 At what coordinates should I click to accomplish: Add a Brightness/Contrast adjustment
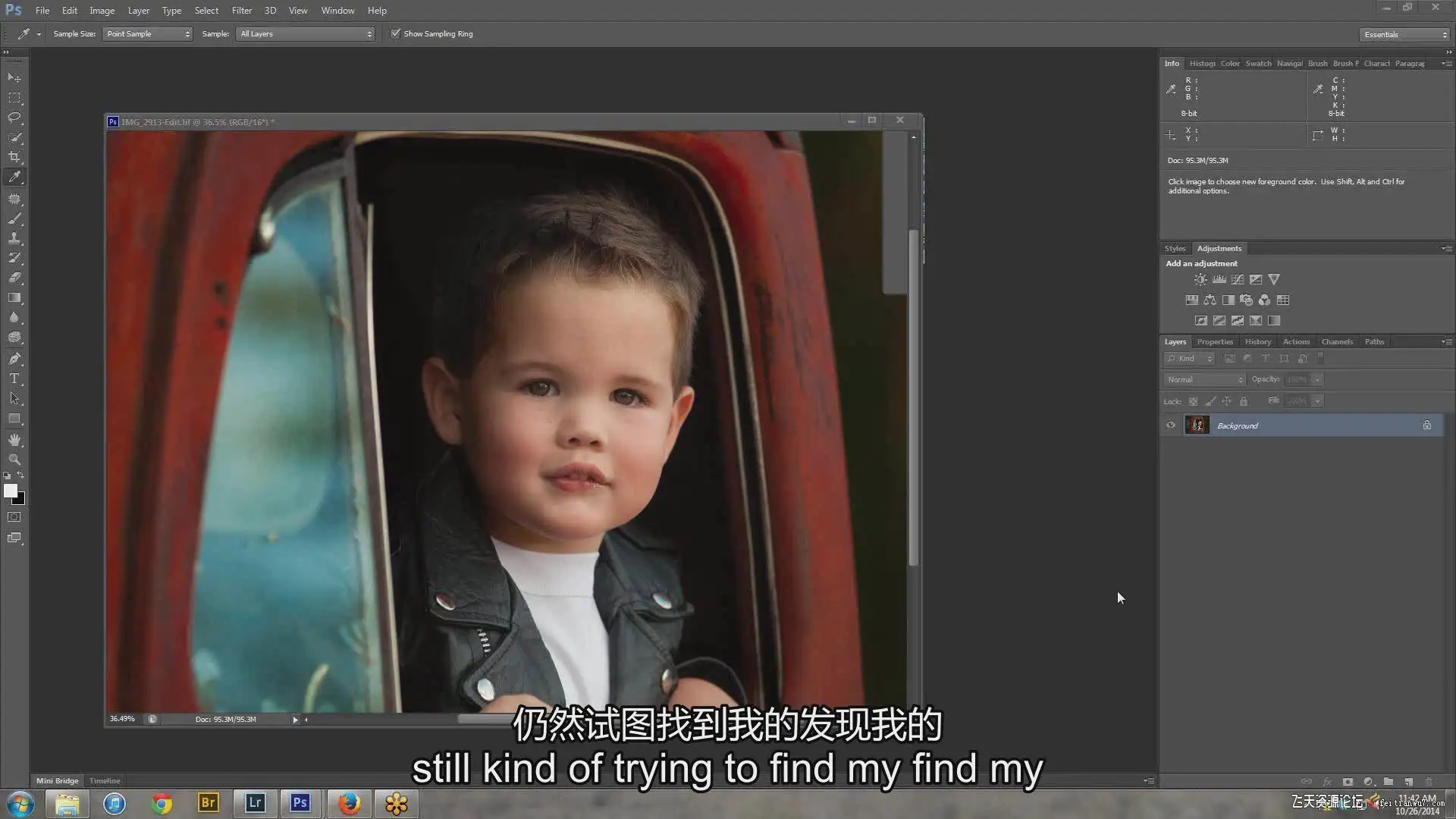point(1200,280)
